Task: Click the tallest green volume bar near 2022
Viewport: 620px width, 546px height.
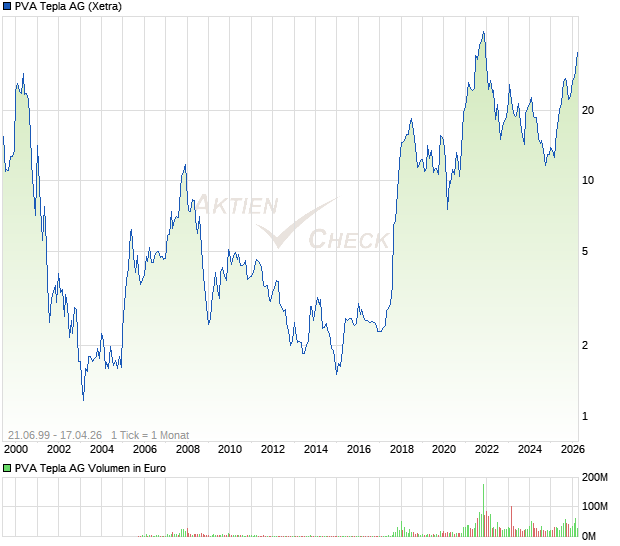Action: pos(483,510)
